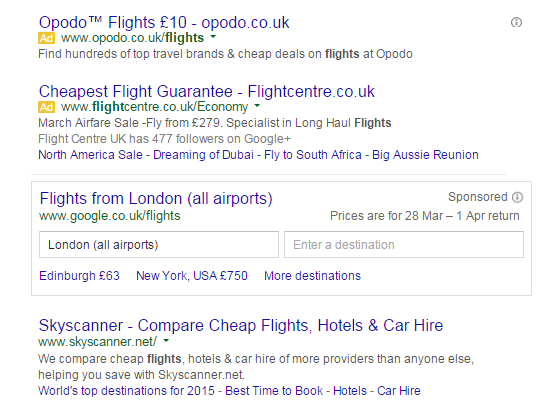The image size is (544, 406).
Task: Open the Dreaming of Dubai sitelink
Action: [x=203, y=155]
